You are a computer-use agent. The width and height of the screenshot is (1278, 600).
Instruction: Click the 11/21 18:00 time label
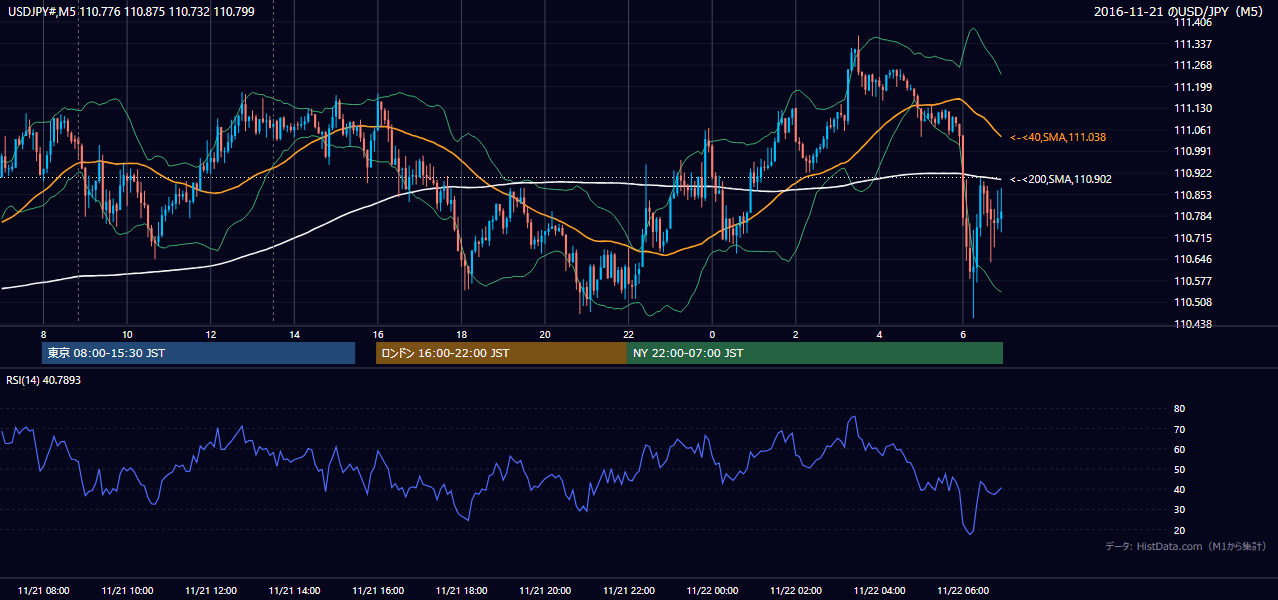click(x=461, y=591)
